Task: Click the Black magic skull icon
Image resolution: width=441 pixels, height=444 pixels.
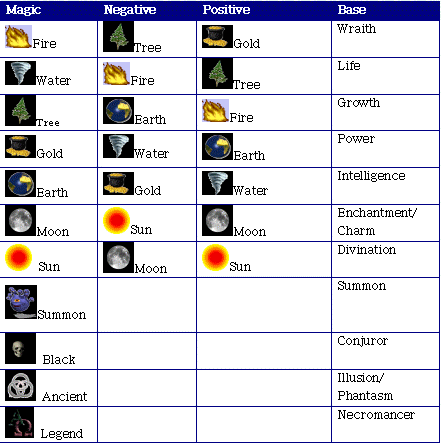Action: (20, 349)
